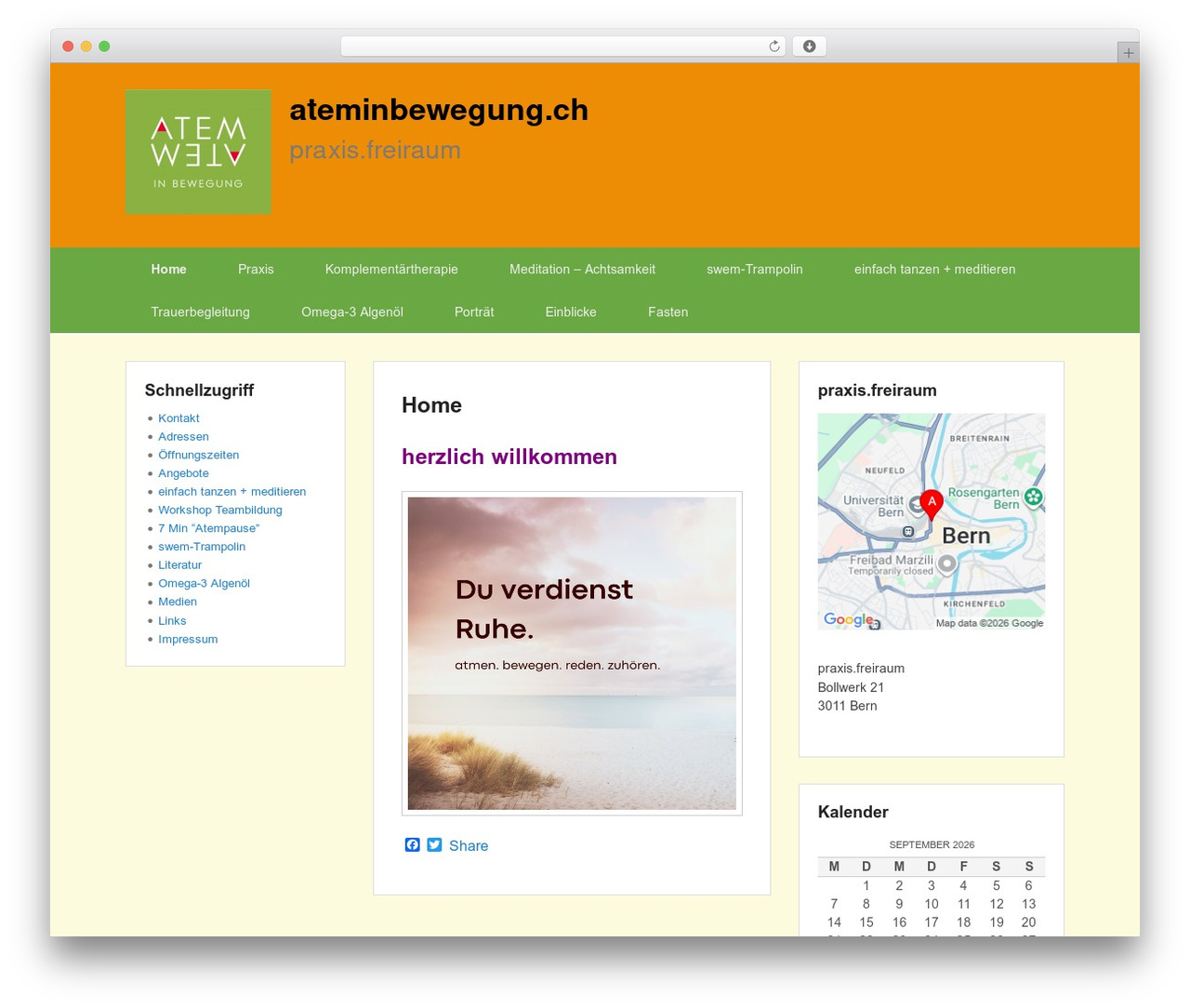
Task: Click the Freibad Marzili map pin
Action: point(946,564)
